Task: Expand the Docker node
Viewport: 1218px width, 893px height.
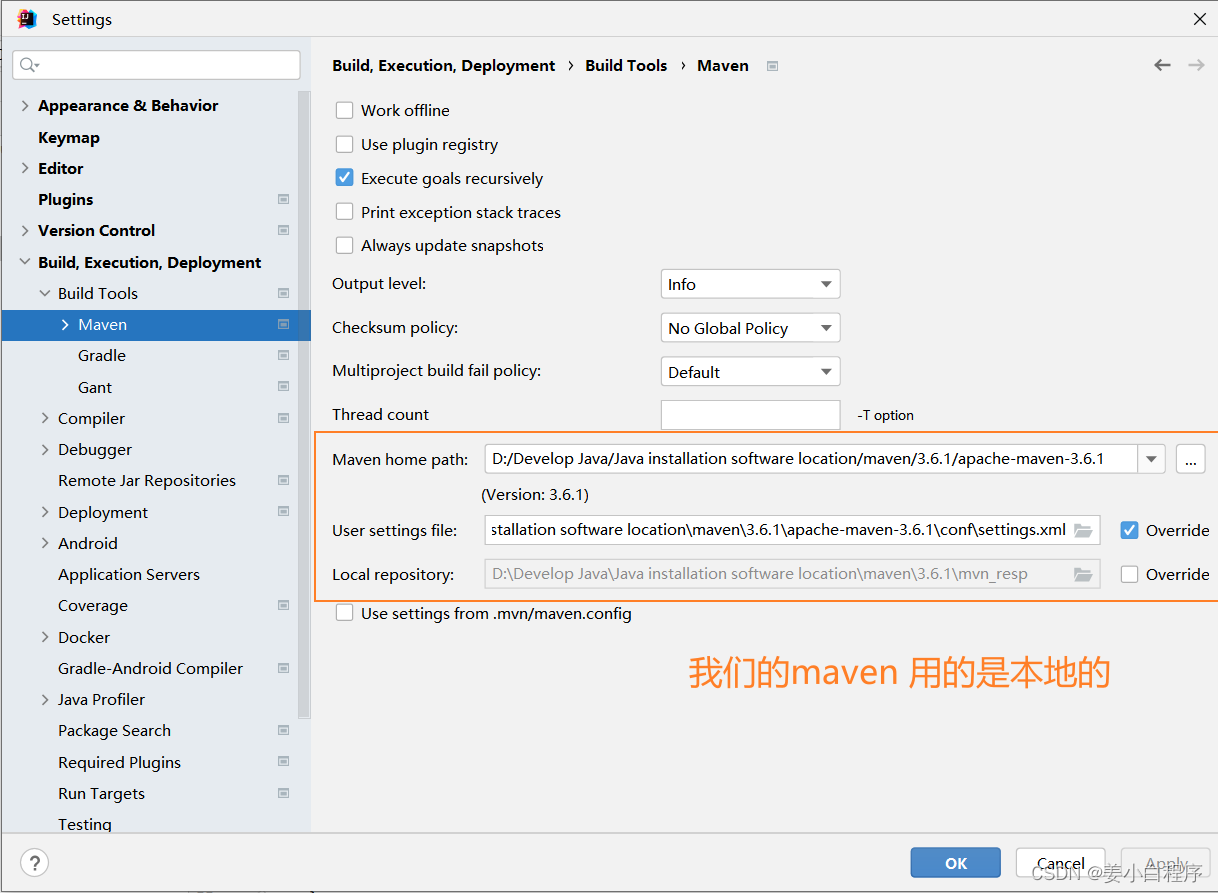Action: pyautogui.click(x=45, y=637)
